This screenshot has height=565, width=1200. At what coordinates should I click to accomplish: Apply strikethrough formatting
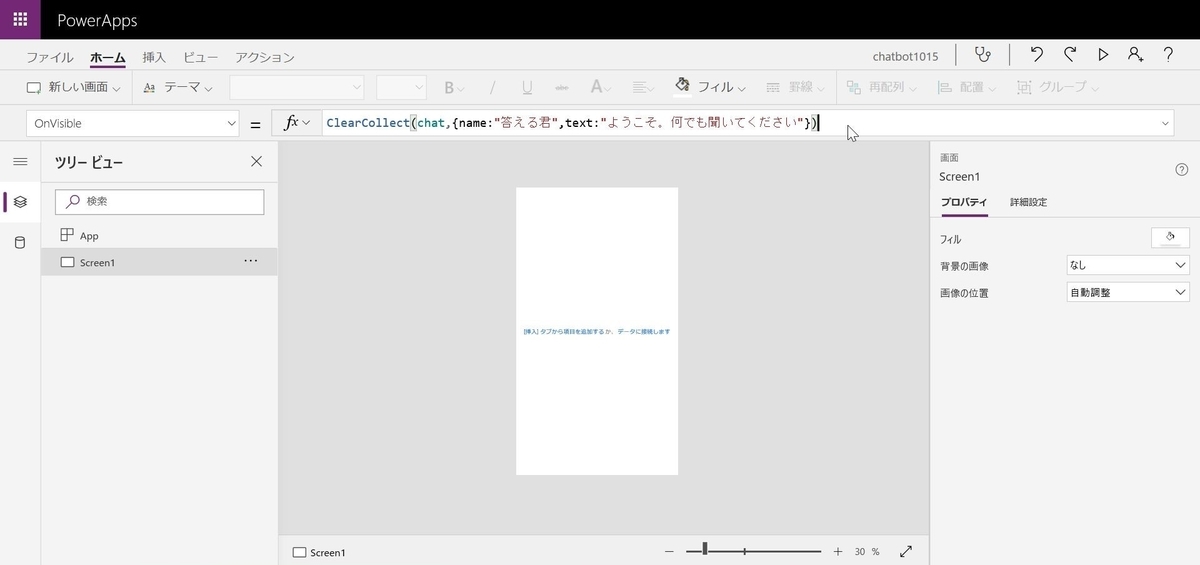coord(562,88)
